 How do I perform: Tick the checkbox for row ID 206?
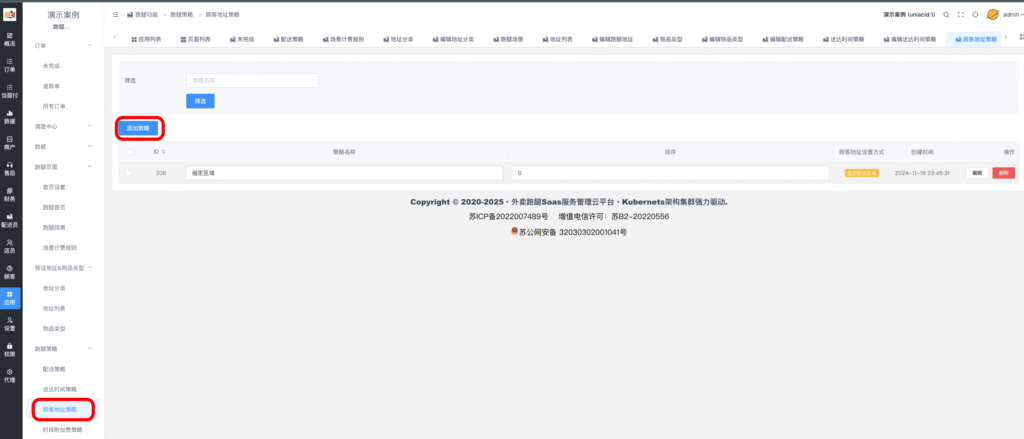128,173
